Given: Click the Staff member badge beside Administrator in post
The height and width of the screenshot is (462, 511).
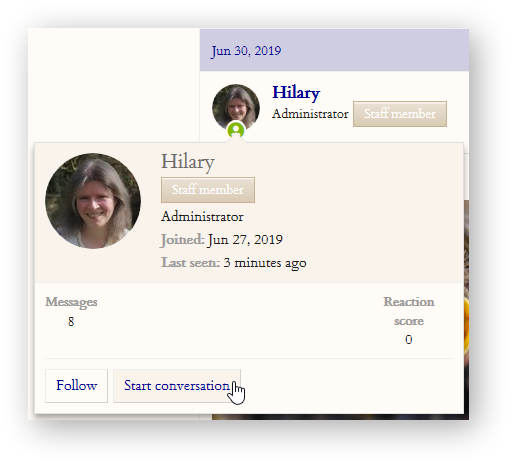Looking at the screenshot, I should 400,114.
